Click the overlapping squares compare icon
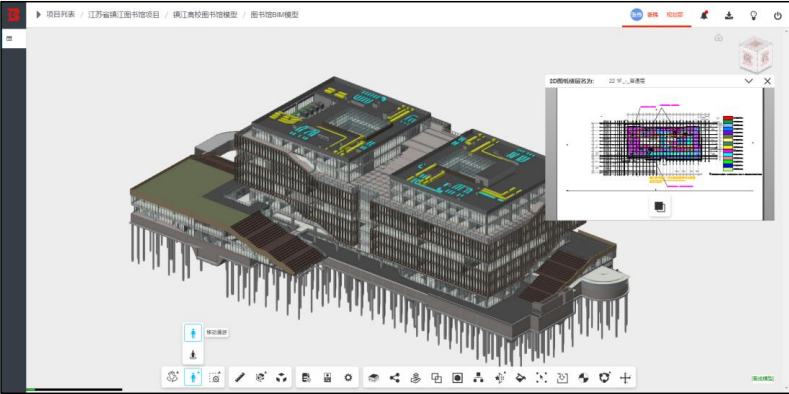 (x=436, y=377)
